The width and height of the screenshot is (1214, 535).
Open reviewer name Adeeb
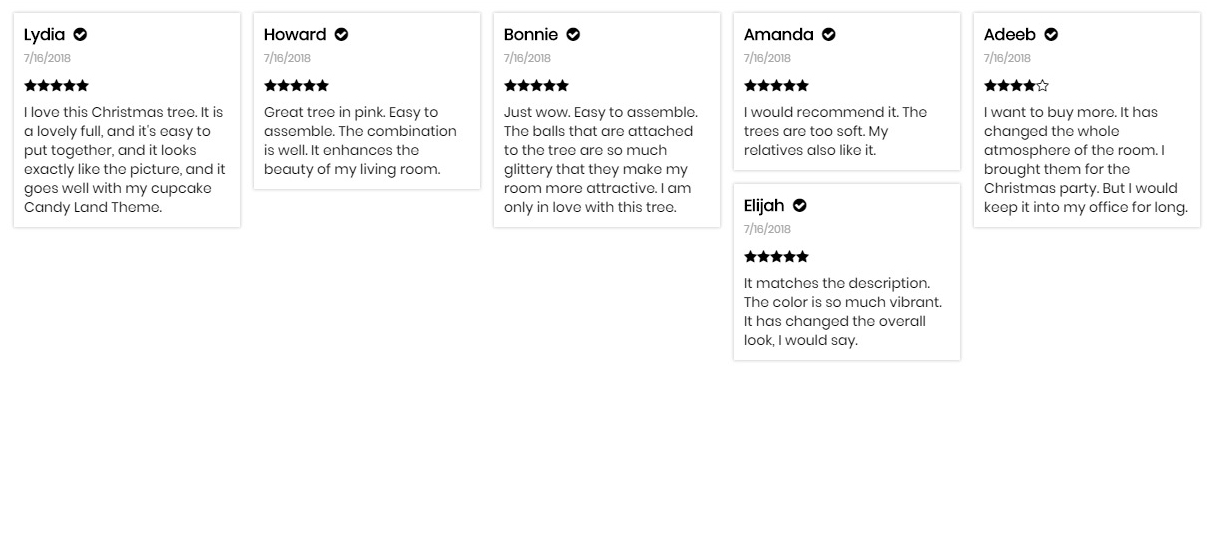pyautogui.click(x=1010, y=35)
